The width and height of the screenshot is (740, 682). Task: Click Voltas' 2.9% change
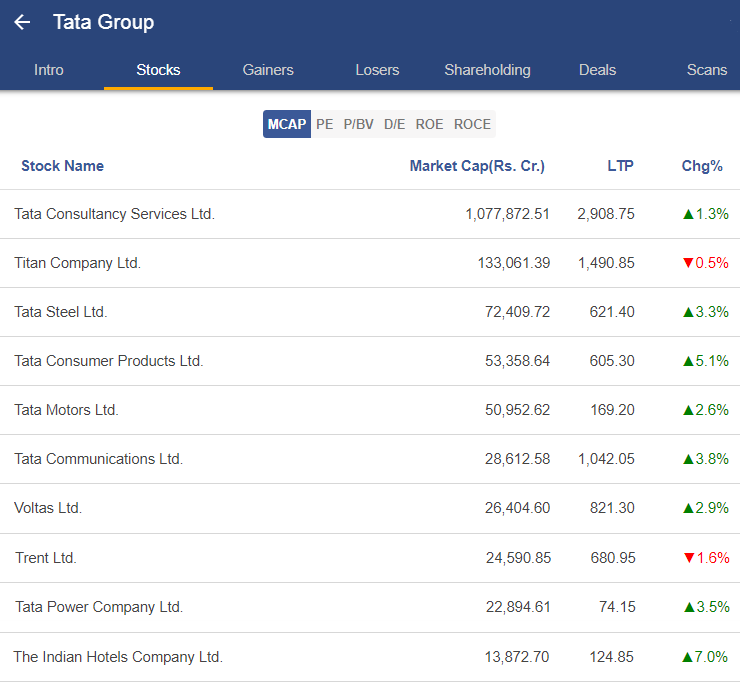706,508
